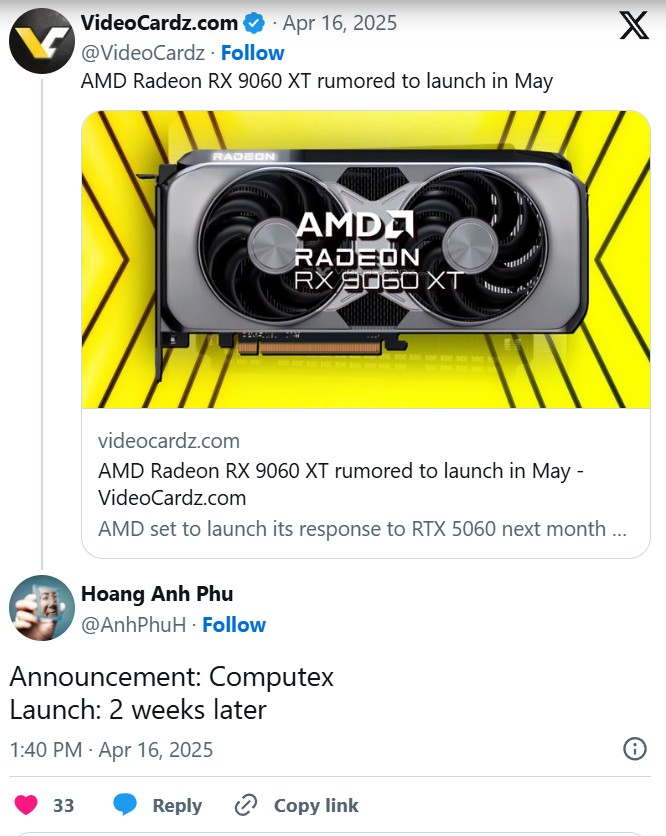Click the VideoCardz profile avatar
This screenshot has width=666, height=836.
coord(42,41)
